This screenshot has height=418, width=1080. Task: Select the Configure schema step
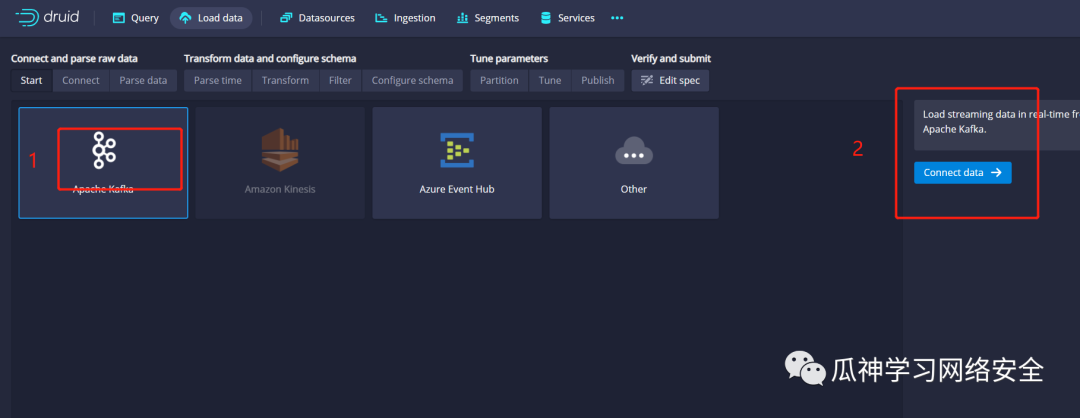(413, 81)
